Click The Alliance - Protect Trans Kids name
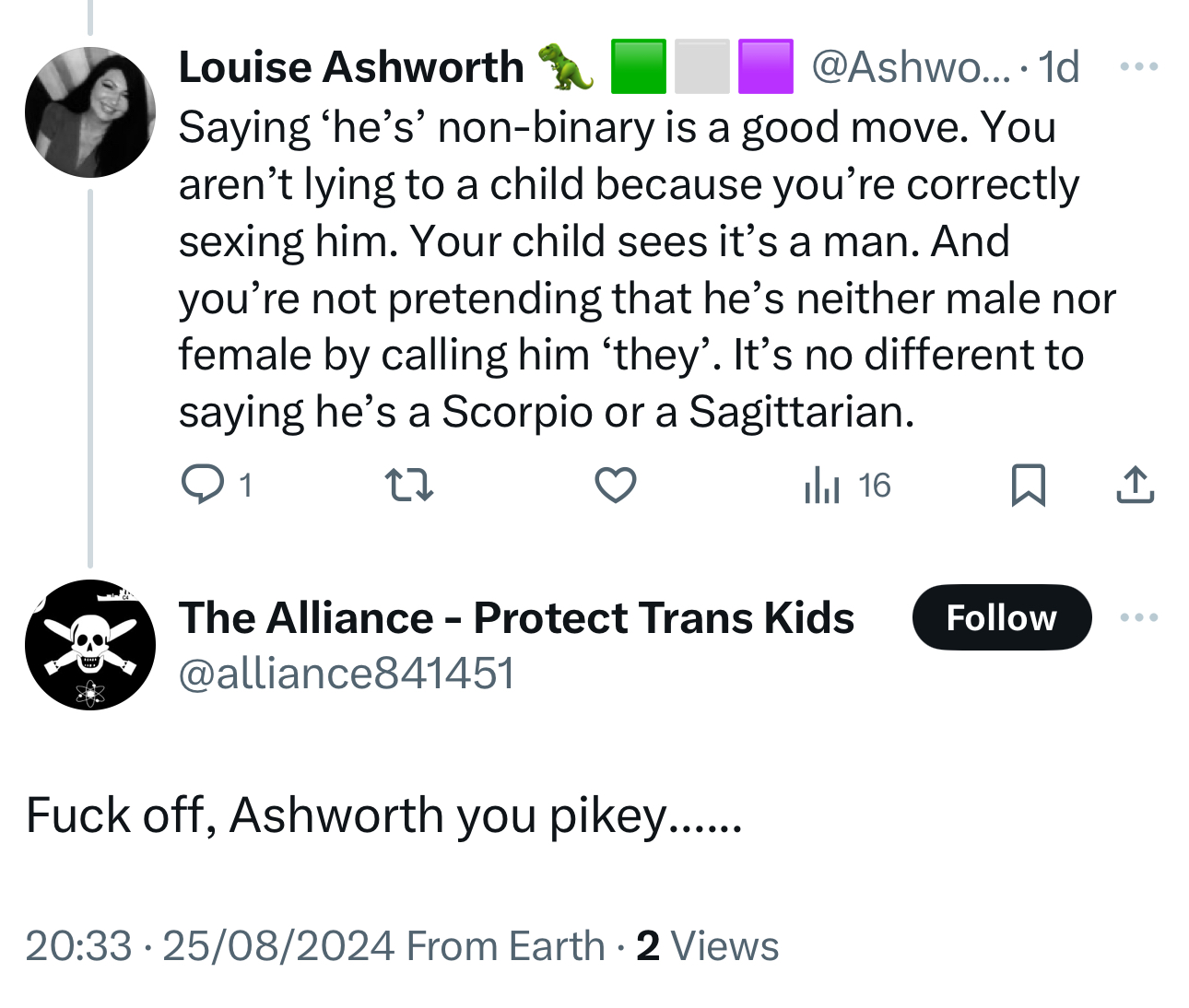 (x=516, y=617)
